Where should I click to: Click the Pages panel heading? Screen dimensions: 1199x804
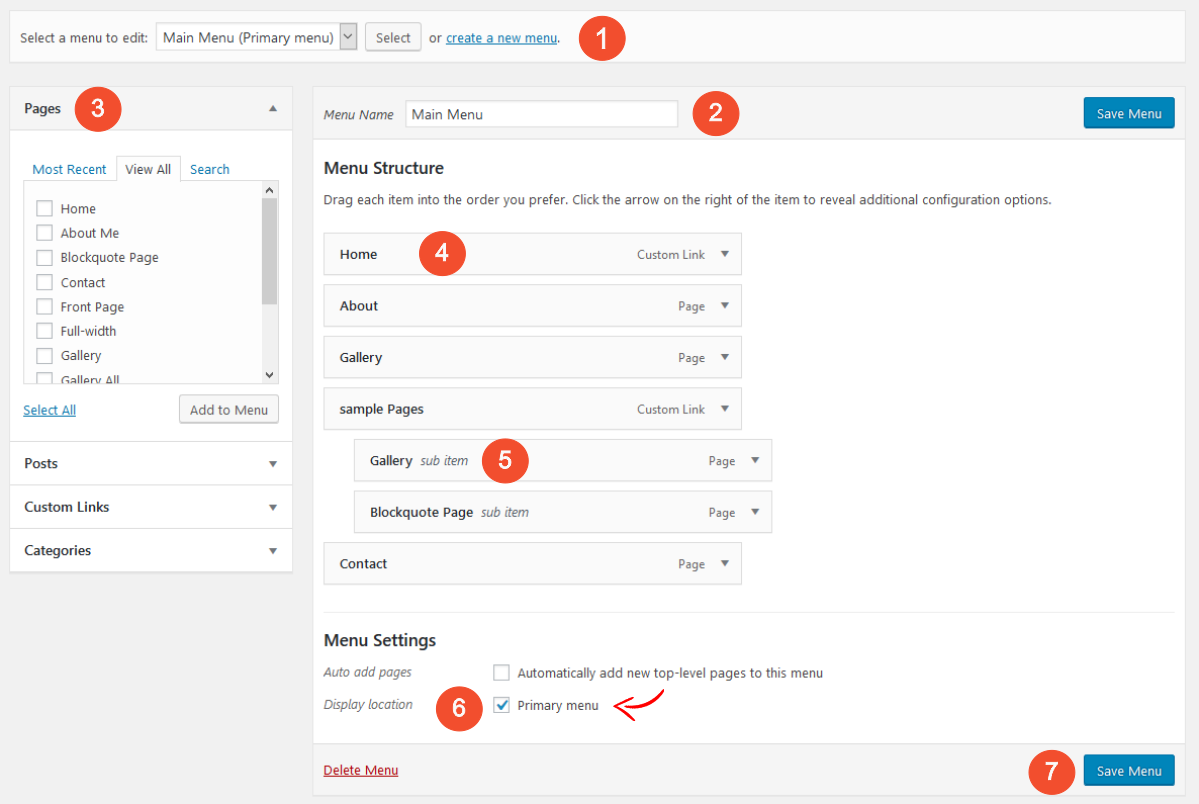(42, 109)
